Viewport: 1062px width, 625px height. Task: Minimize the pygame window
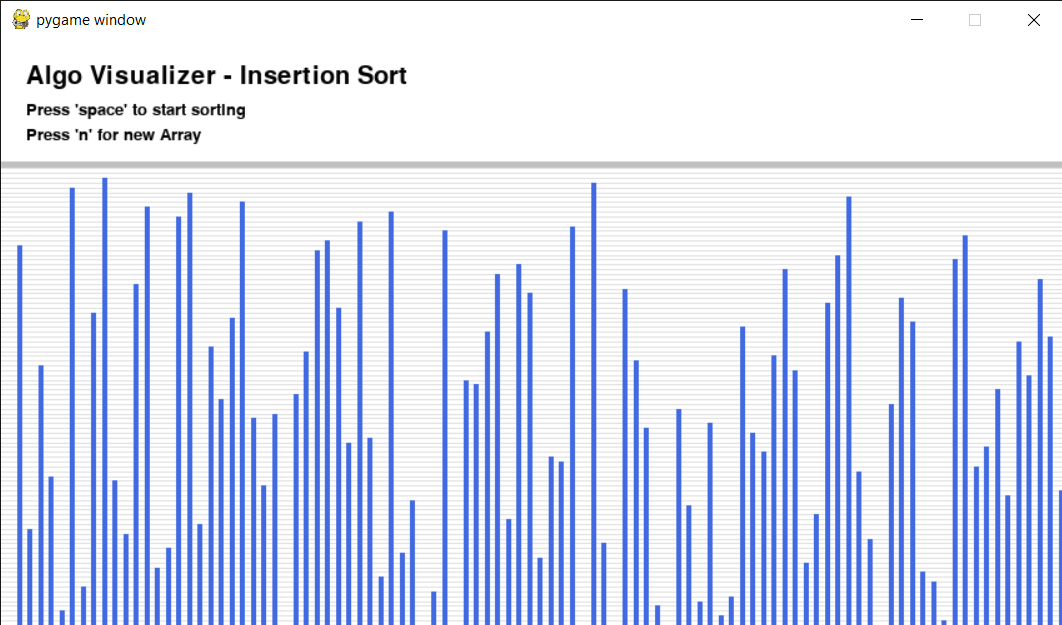point(916,20)
